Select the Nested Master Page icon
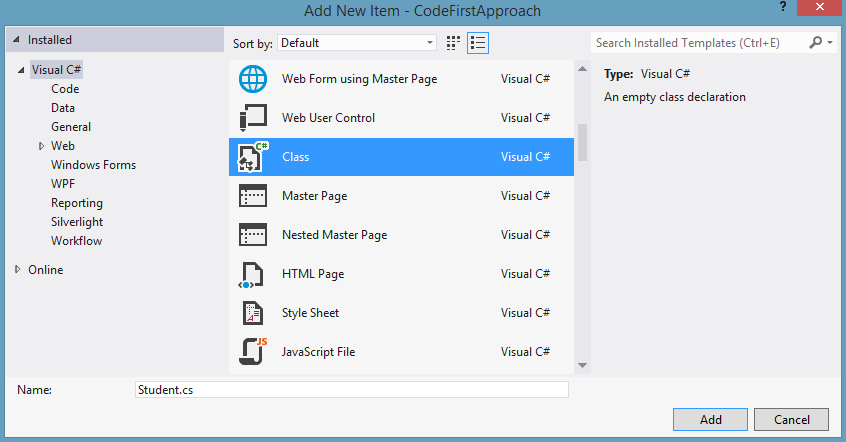This screenshot has height=442, width=846. 253,235
